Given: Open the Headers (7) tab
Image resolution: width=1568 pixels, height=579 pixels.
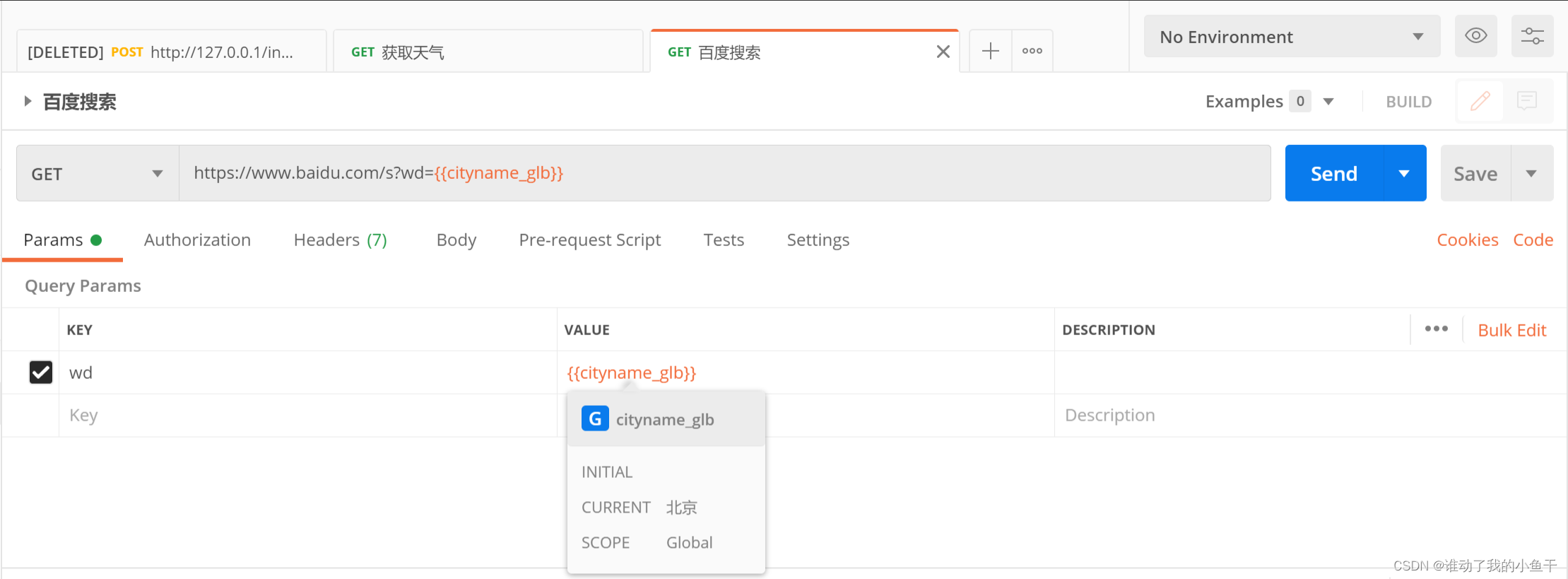Looking at the screenshot, I should [x=340, y=240].
